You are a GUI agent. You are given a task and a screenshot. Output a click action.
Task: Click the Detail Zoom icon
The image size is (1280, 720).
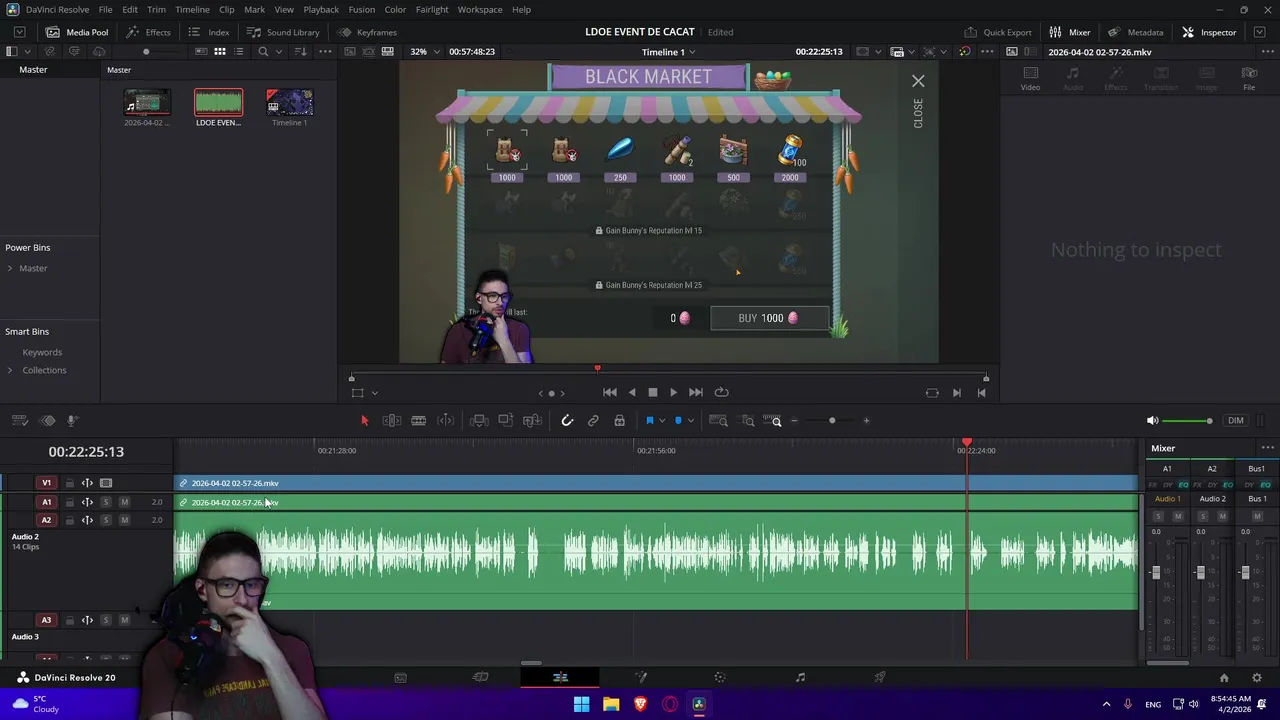pyautogui.click(x=747, y=421)
